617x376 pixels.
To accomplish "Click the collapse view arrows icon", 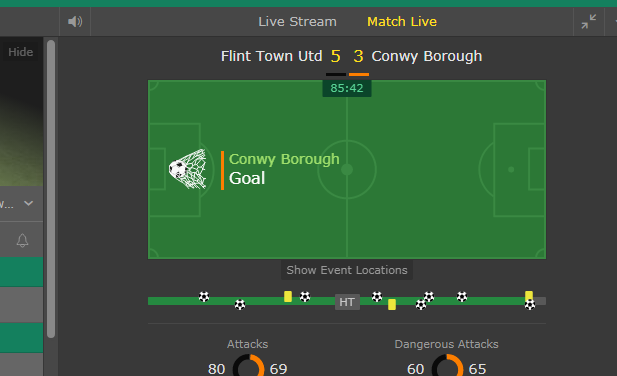I will (589, 22).
